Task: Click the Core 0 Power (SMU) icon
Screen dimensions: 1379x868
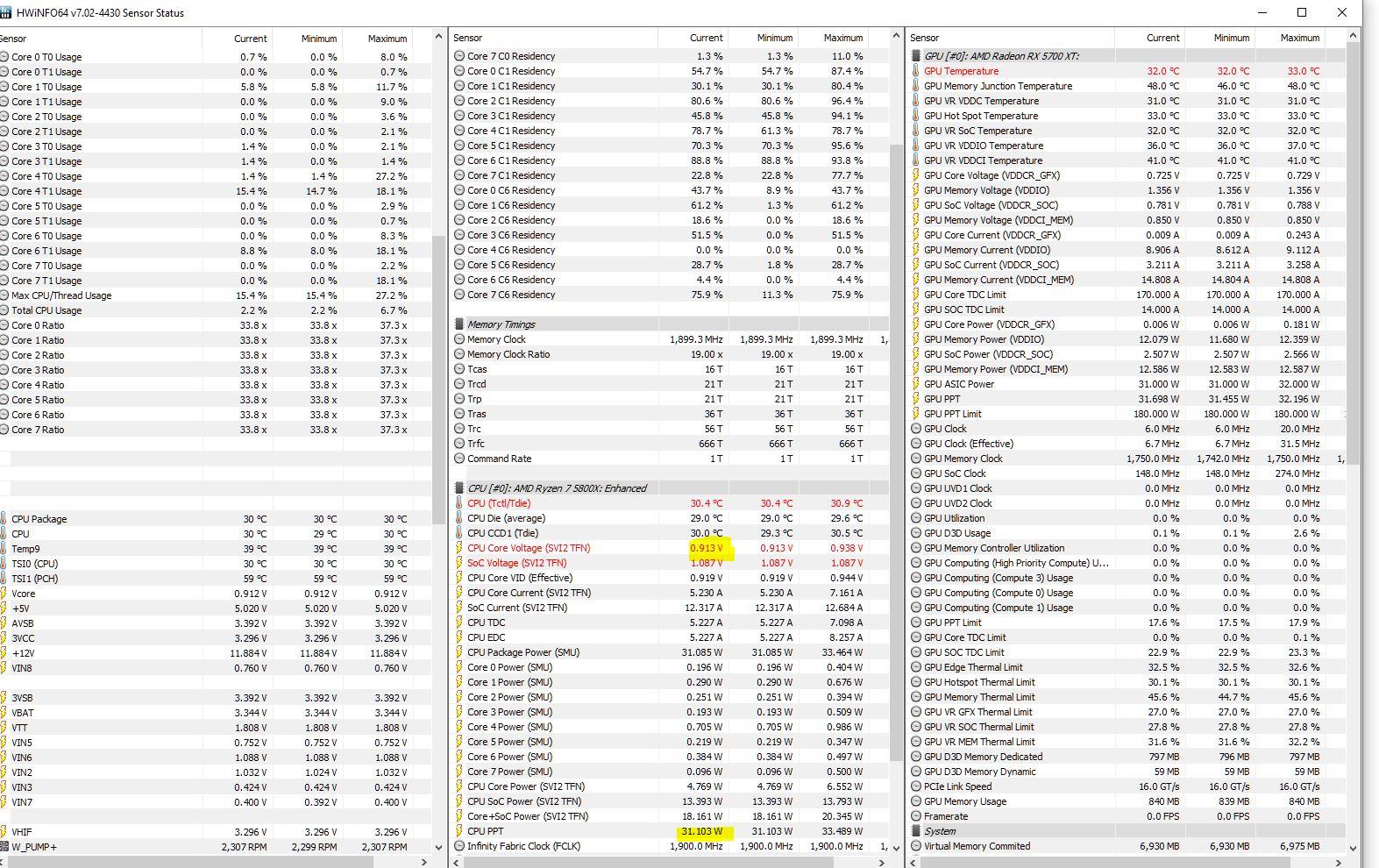Action: point(458,667)
